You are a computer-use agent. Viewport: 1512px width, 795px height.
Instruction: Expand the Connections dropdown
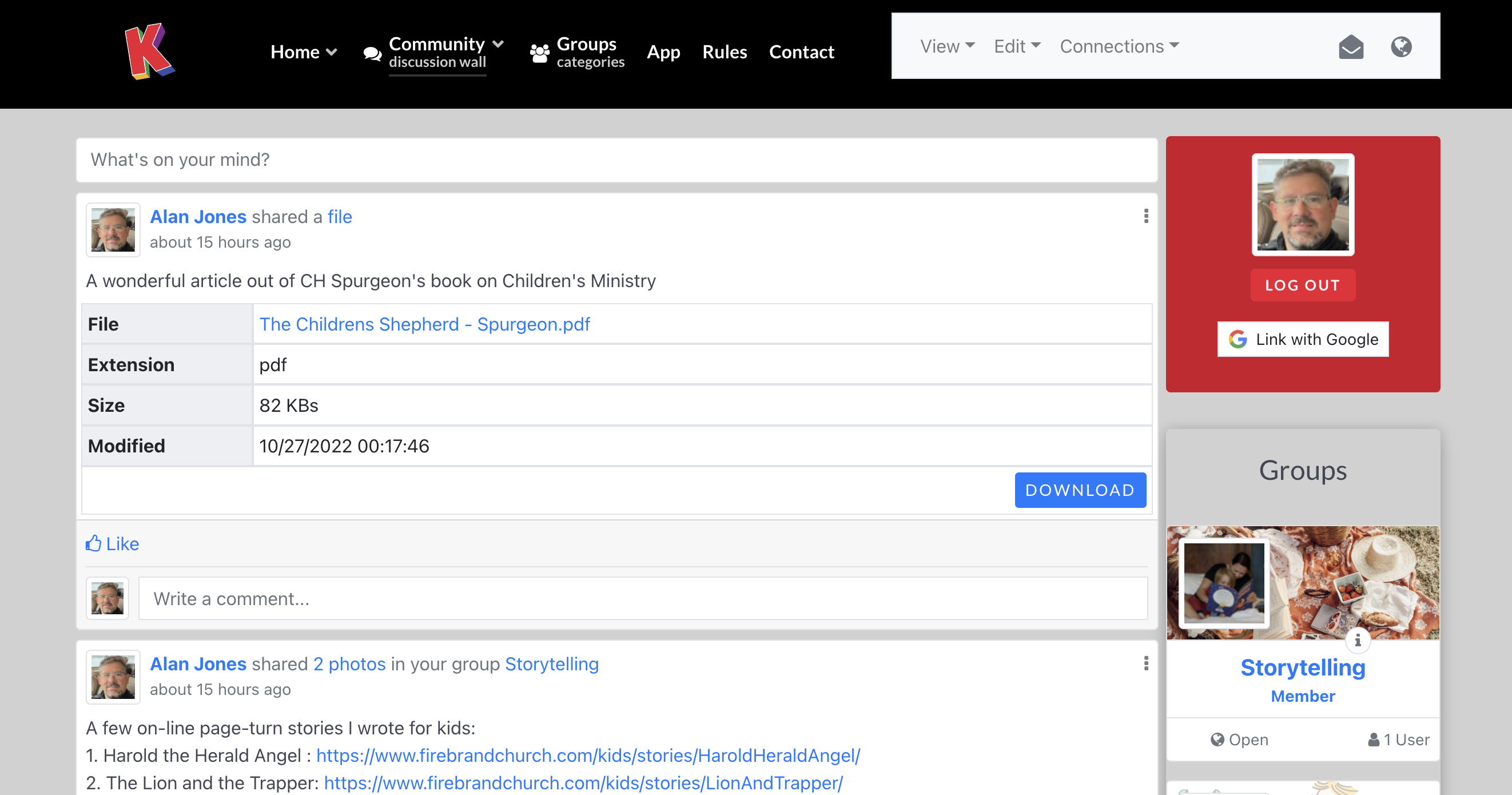click(1119, 46)
